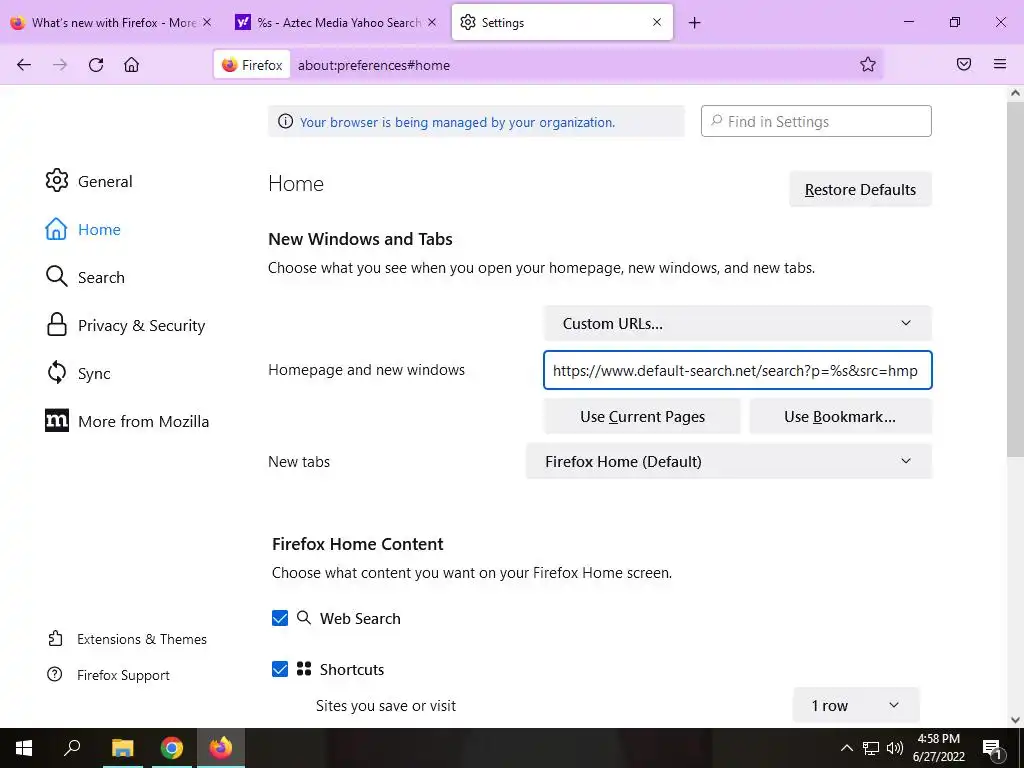Open 'Your browser is being managed' link
This screenshot has width=1024, height=768.
pos(457,122)
